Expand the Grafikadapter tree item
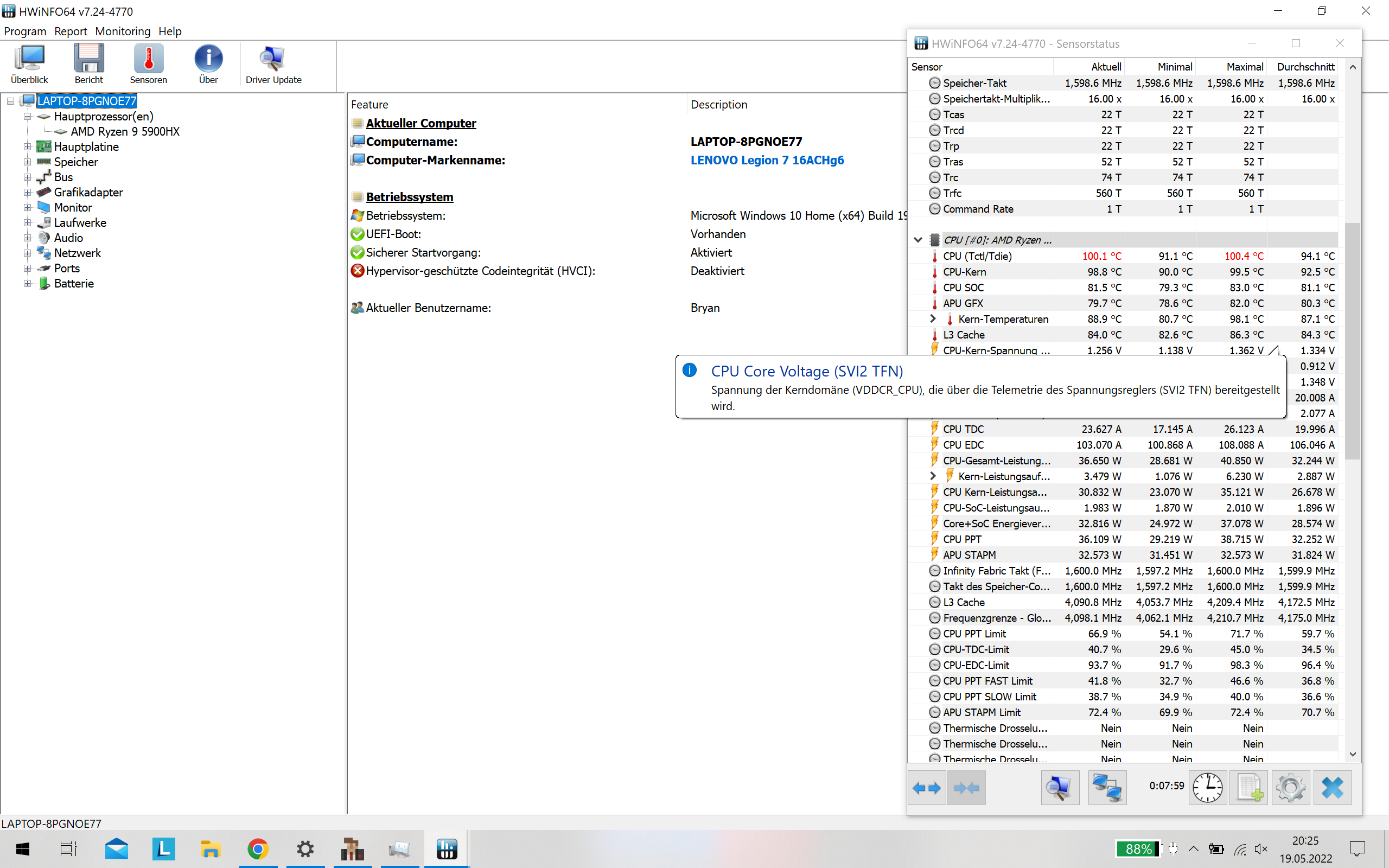This screenshot has height=868, width=1389. 28,192
